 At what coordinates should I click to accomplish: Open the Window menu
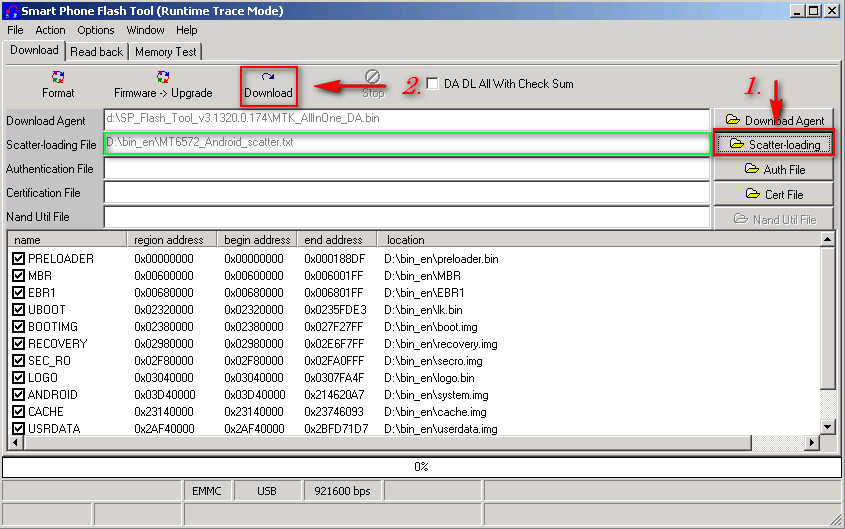point(145,30)
